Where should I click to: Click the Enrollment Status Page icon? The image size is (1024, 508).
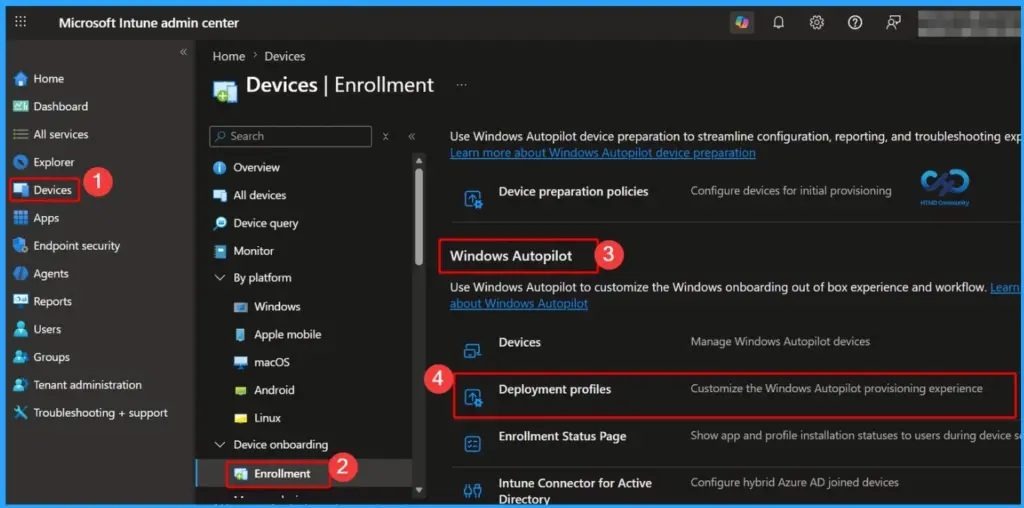473,444
